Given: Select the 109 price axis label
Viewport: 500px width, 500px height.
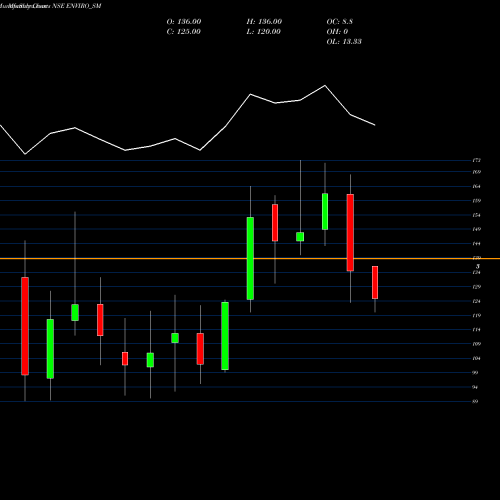Looking at the screenshot, I should click(x=477, y=344).
